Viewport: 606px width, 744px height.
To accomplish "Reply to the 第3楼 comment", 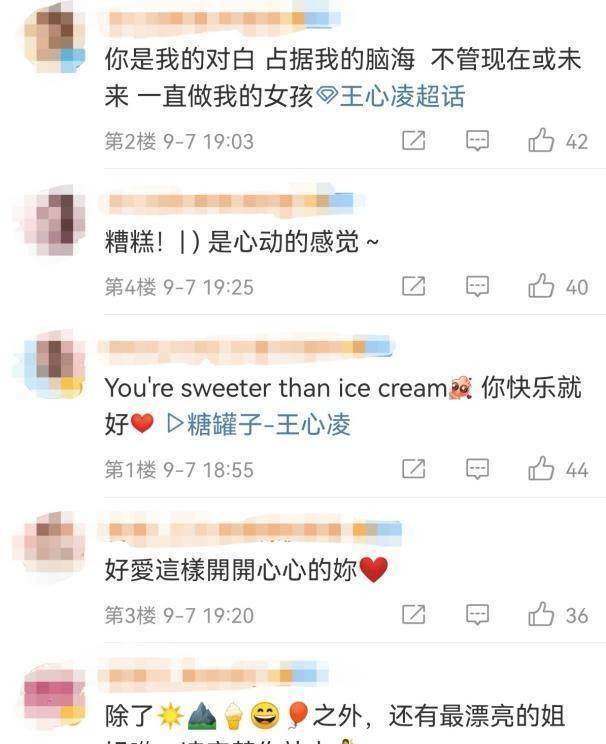I will 477,615.
